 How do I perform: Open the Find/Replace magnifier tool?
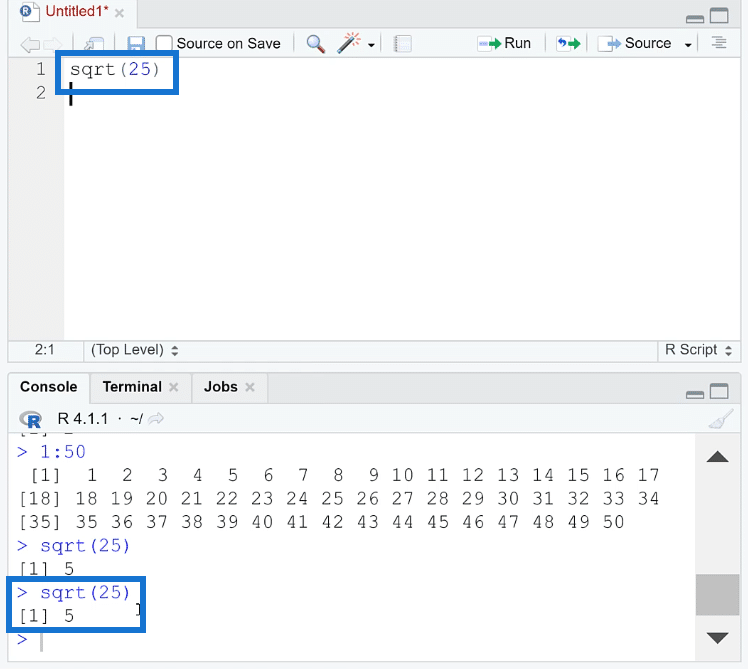click(315, 44)
